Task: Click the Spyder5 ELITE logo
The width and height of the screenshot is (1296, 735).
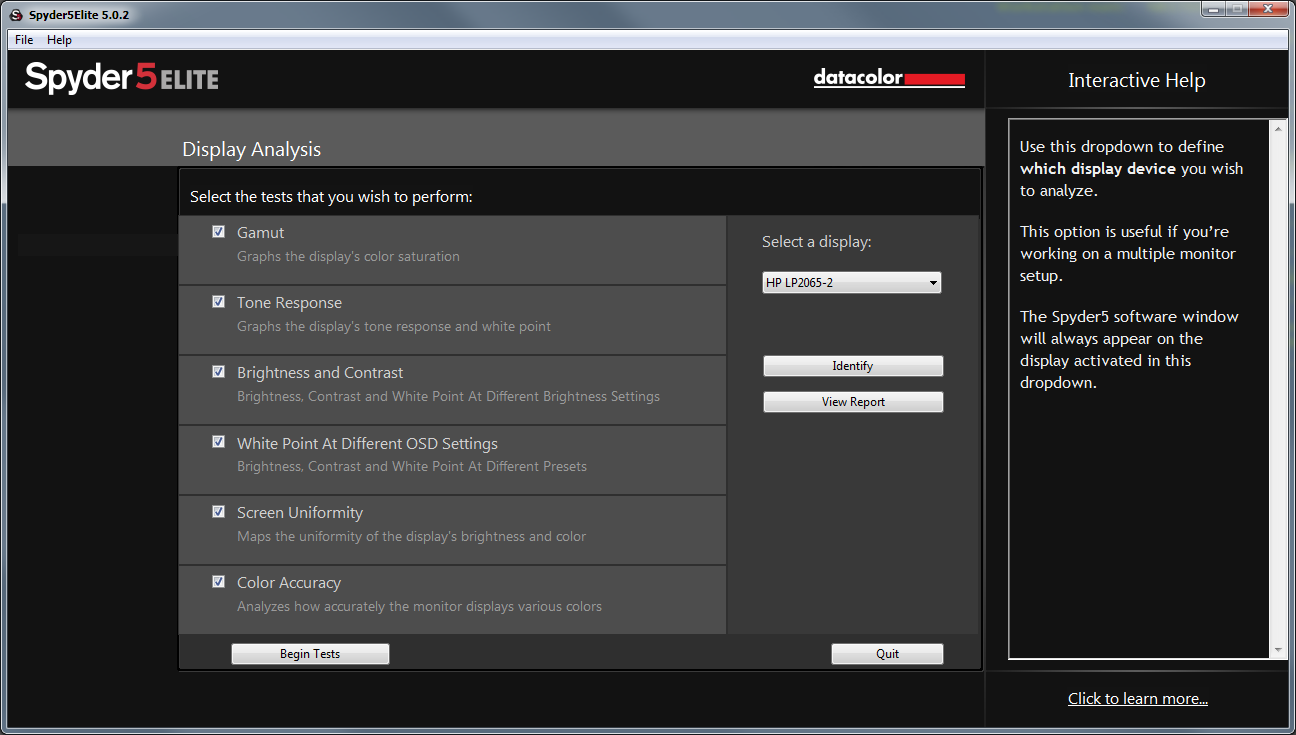Action: pos(122,77)
